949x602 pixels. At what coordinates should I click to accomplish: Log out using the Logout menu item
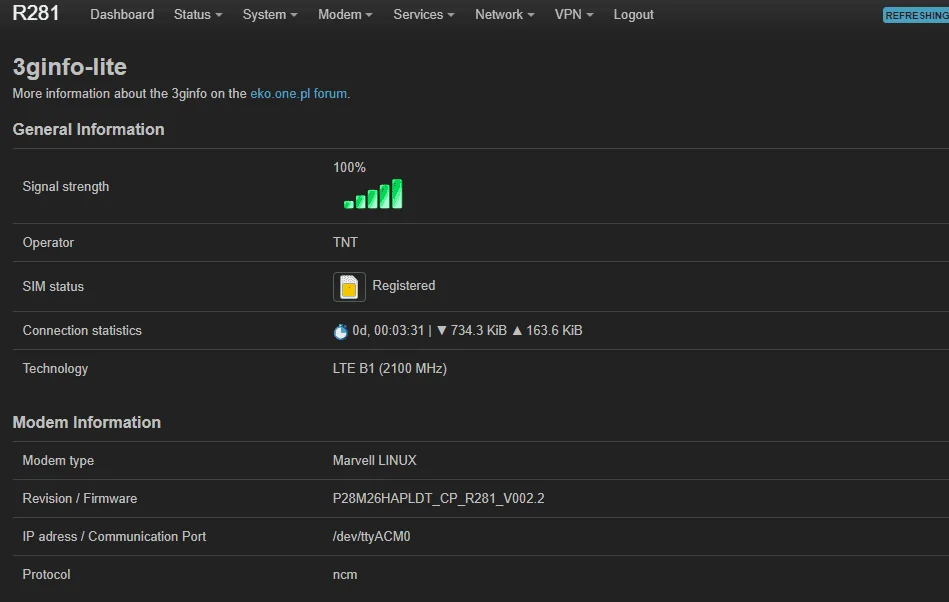(x=633, y=15)
